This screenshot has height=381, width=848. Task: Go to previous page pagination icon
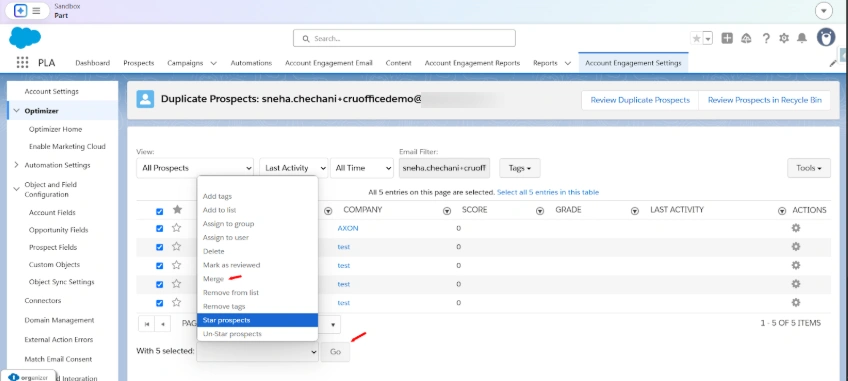163,324
